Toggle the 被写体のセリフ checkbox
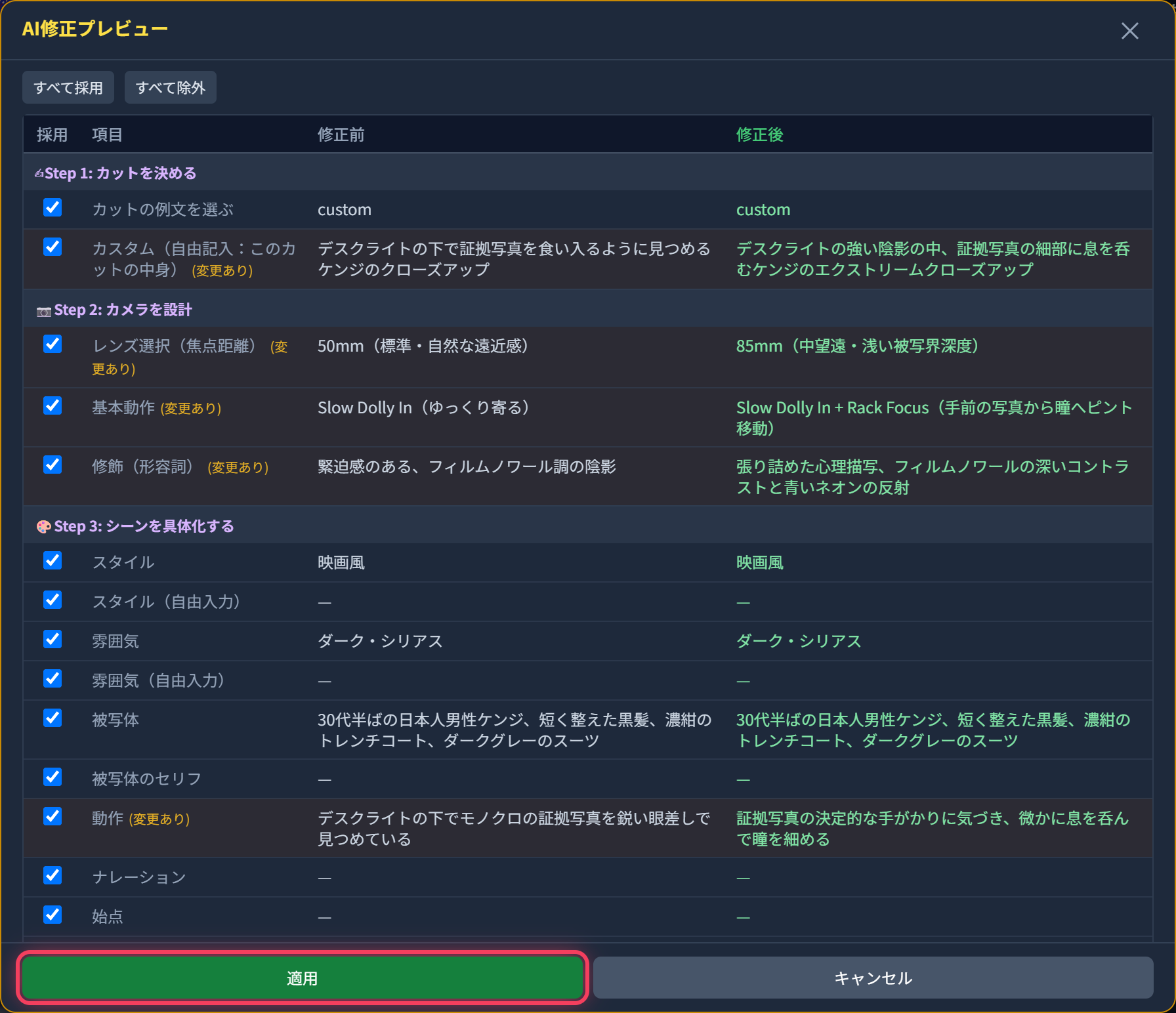Screen dimensions: 1176x1013 (52, 777)
